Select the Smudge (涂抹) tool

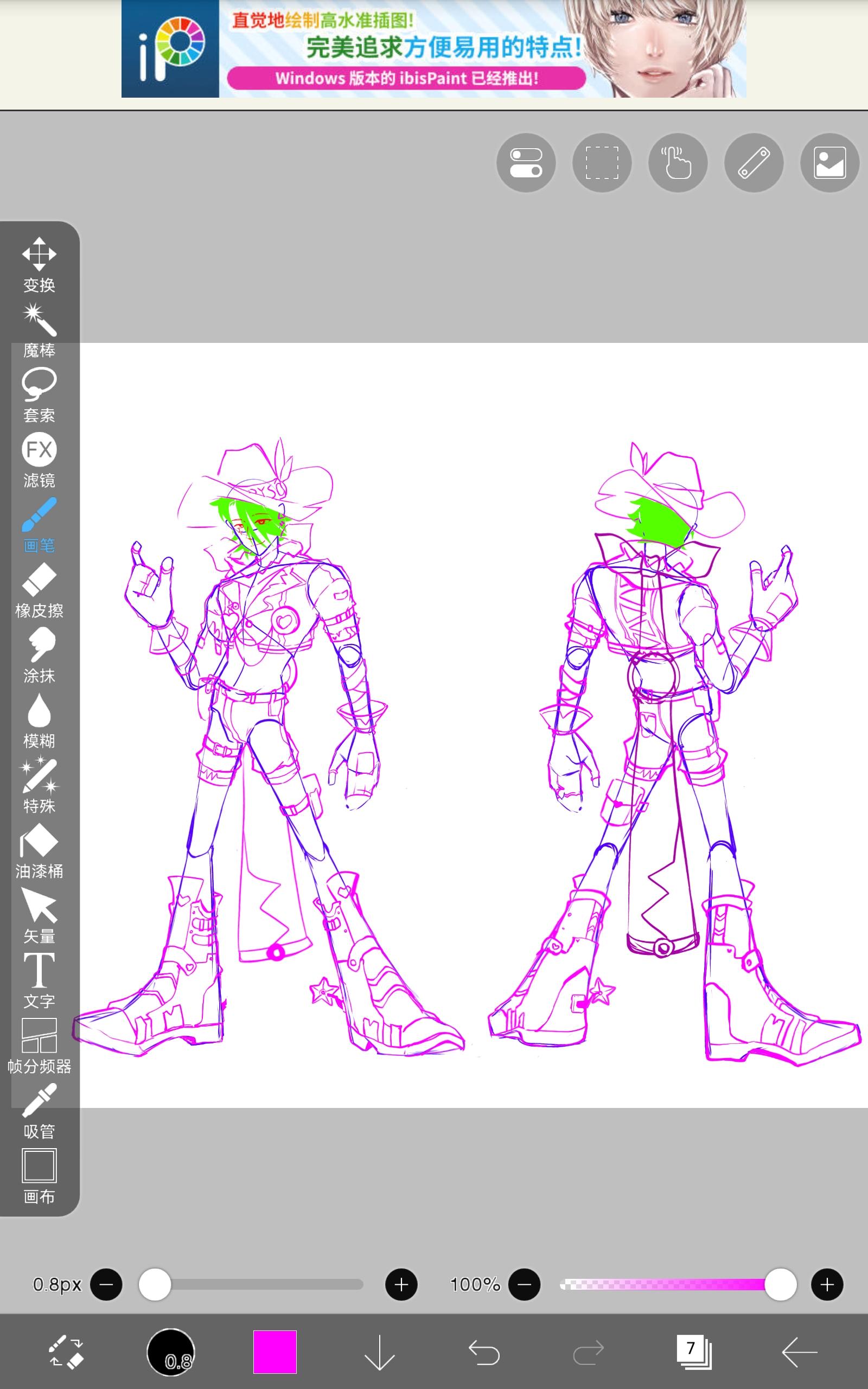coord(39,655)
